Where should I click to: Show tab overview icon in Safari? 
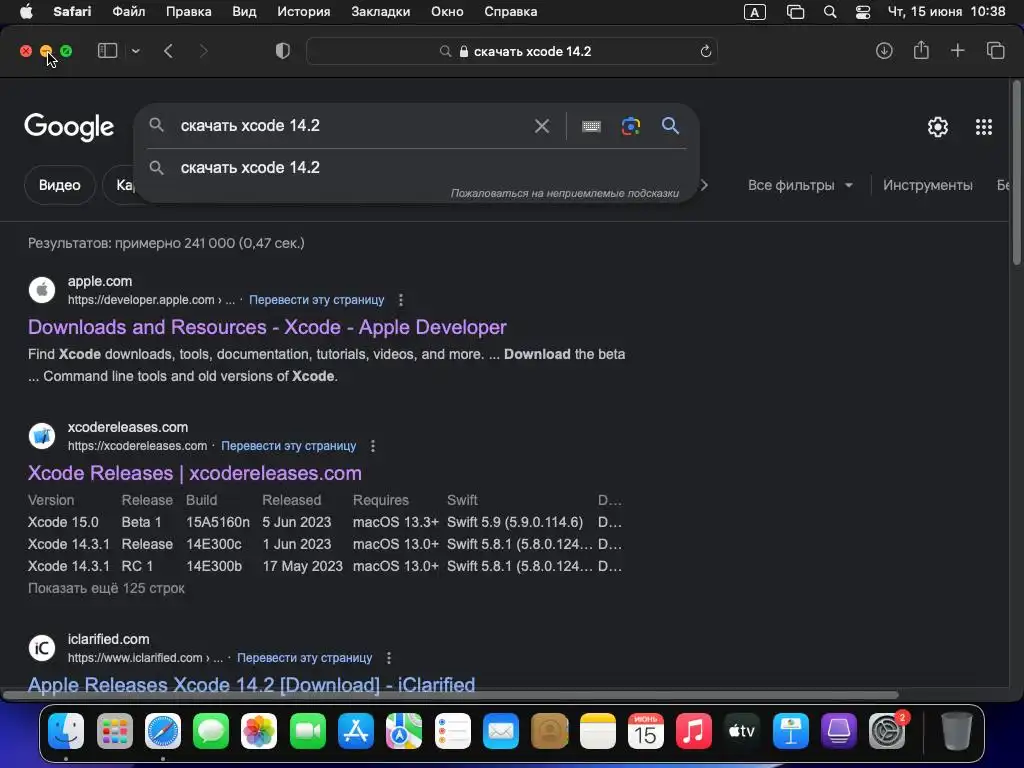995,51
